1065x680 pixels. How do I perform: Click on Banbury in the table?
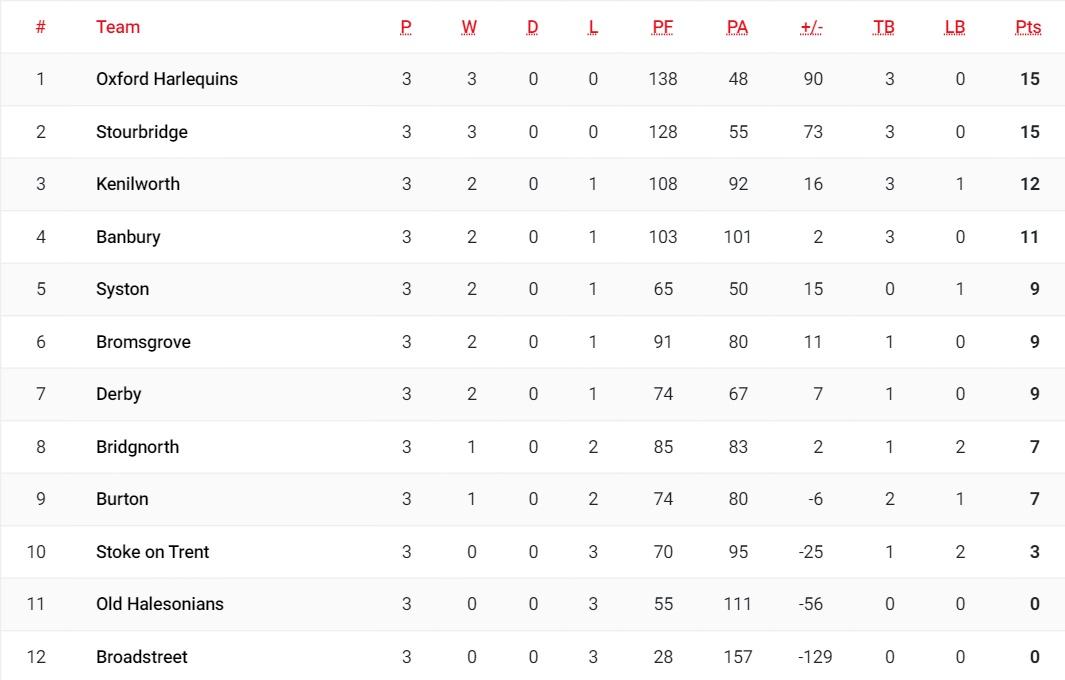tap(128, 237)
